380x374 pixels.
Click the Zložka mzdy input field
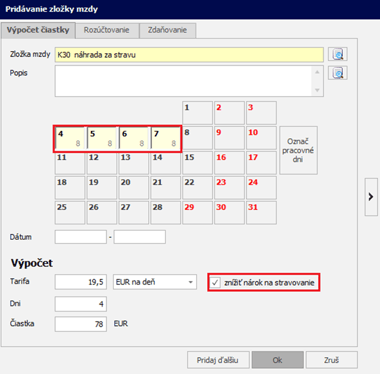coord(189,55)
